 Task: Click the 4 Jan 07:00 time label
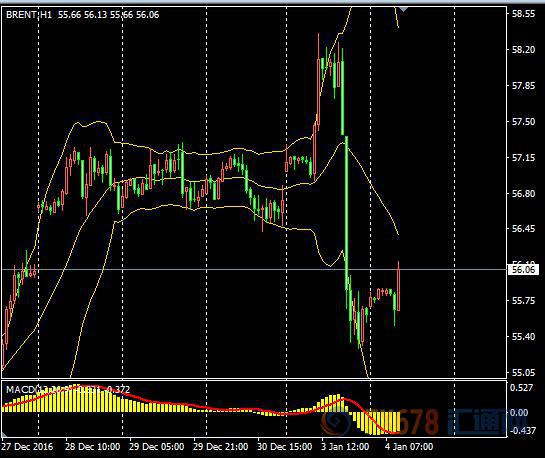(409, 447)
